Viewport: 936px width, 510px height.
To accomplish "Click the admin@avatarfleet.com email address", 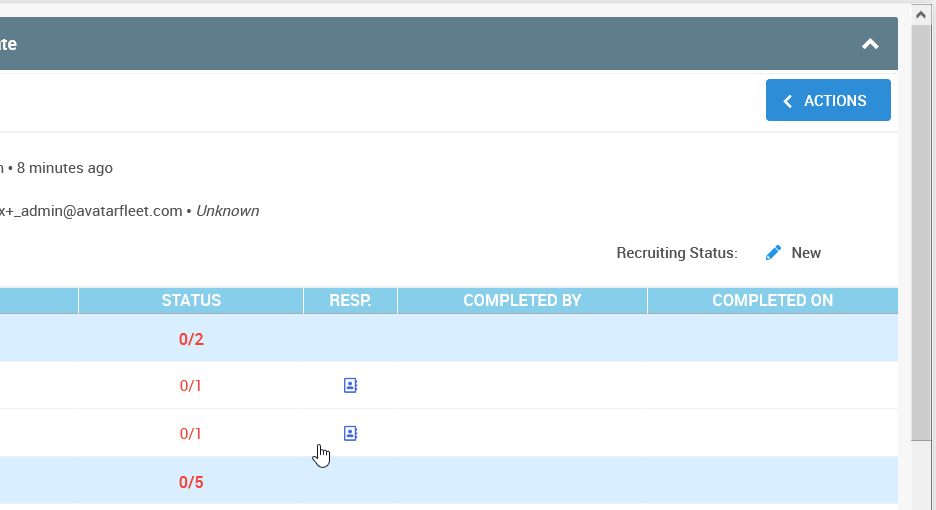I will (x=95, y=211).
